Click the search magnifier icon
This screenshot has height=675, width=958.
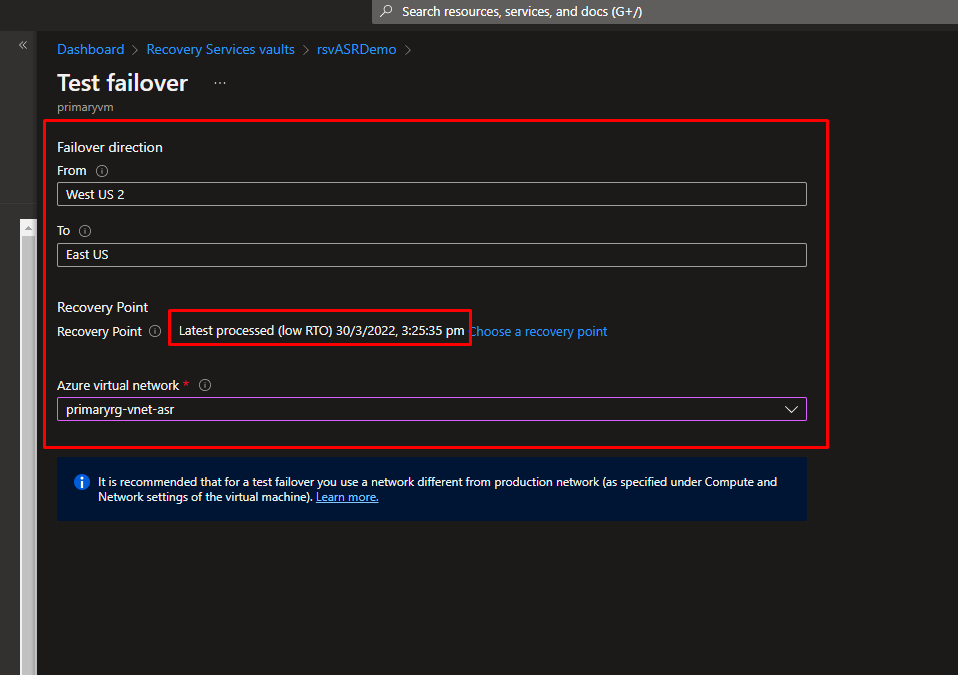(386, 12)
